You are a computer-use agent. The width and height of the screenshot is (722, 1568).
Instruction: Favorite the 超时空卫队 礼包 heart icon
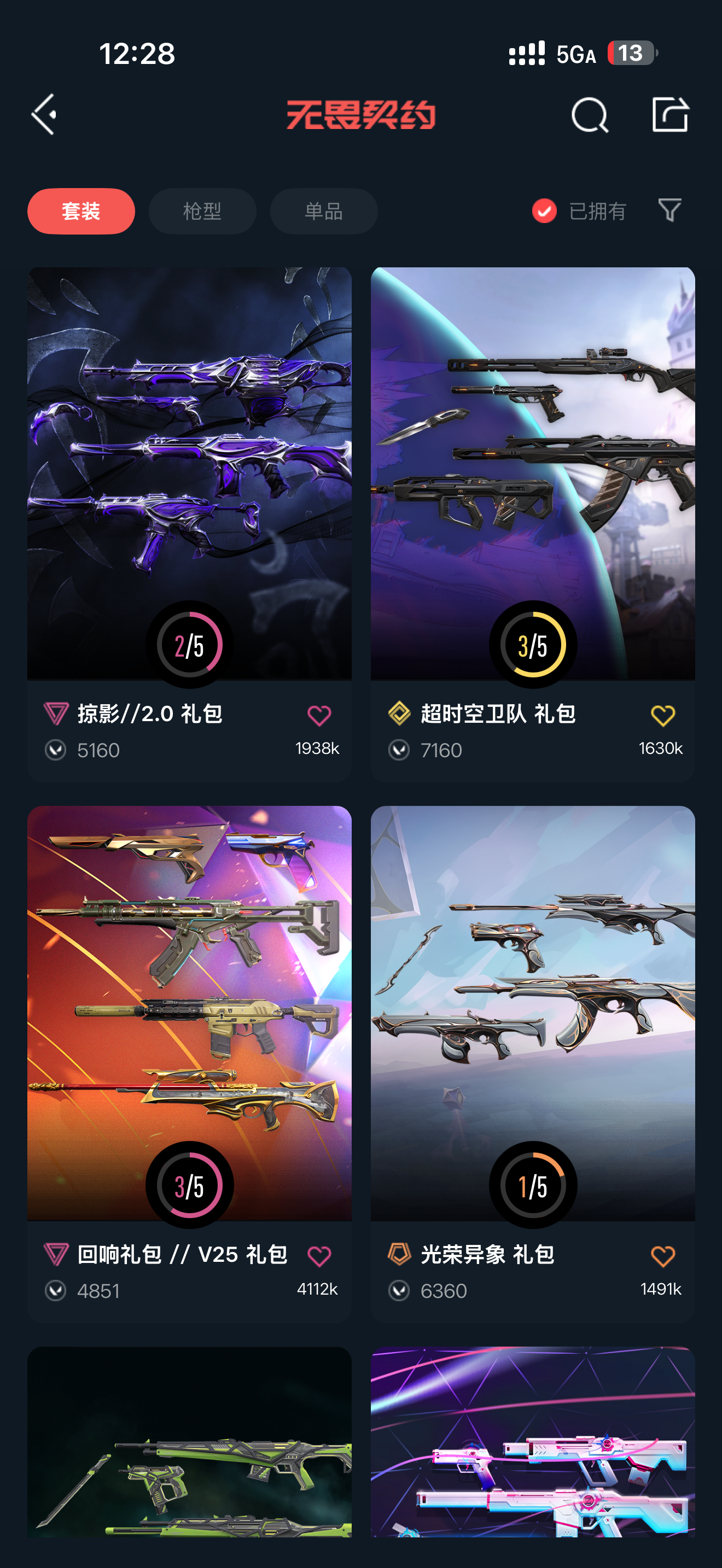click(x=663, y=715)
